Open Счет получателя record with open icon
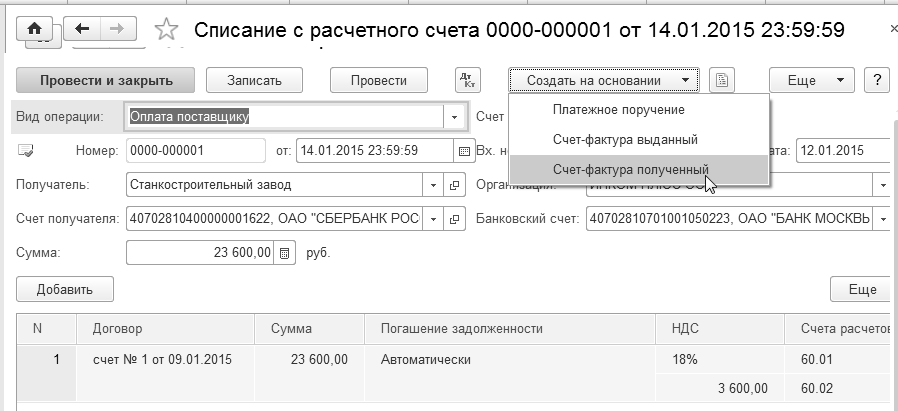The width and height of the screenshot is (898, 411). click(x=453, y=219)
